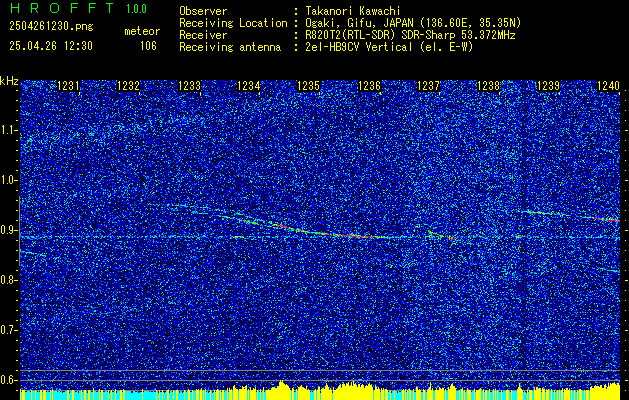Click the meteor count 106

click(x=148, y=46)
